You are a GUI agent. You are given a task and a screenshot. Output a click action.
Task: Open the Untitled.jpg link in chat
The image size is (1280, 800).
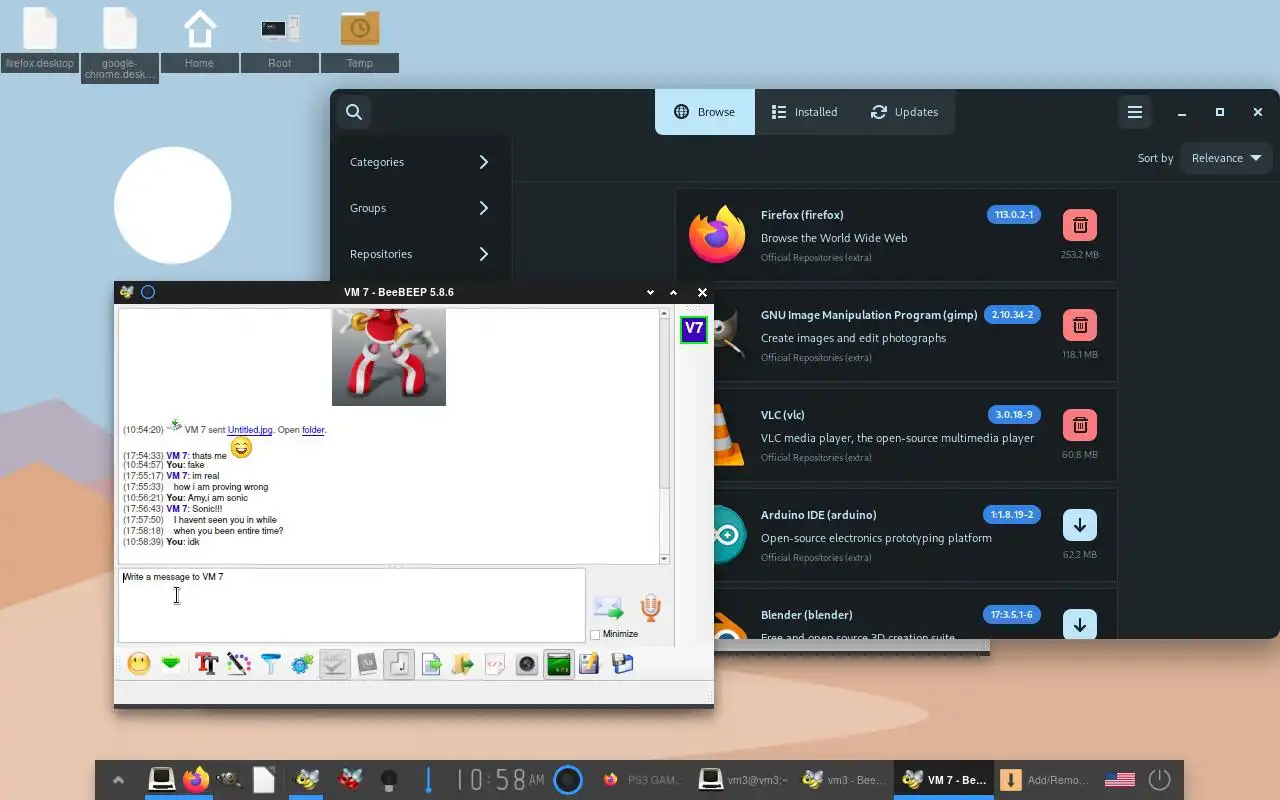[250, 430]
